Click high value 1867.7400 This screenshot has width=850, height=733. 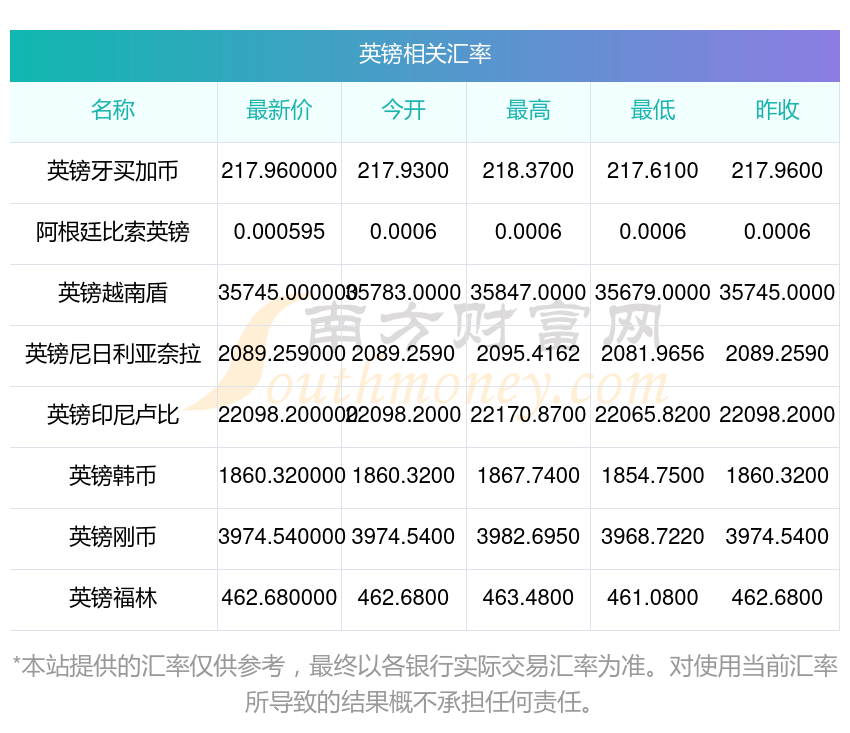[x=528, y=476]
